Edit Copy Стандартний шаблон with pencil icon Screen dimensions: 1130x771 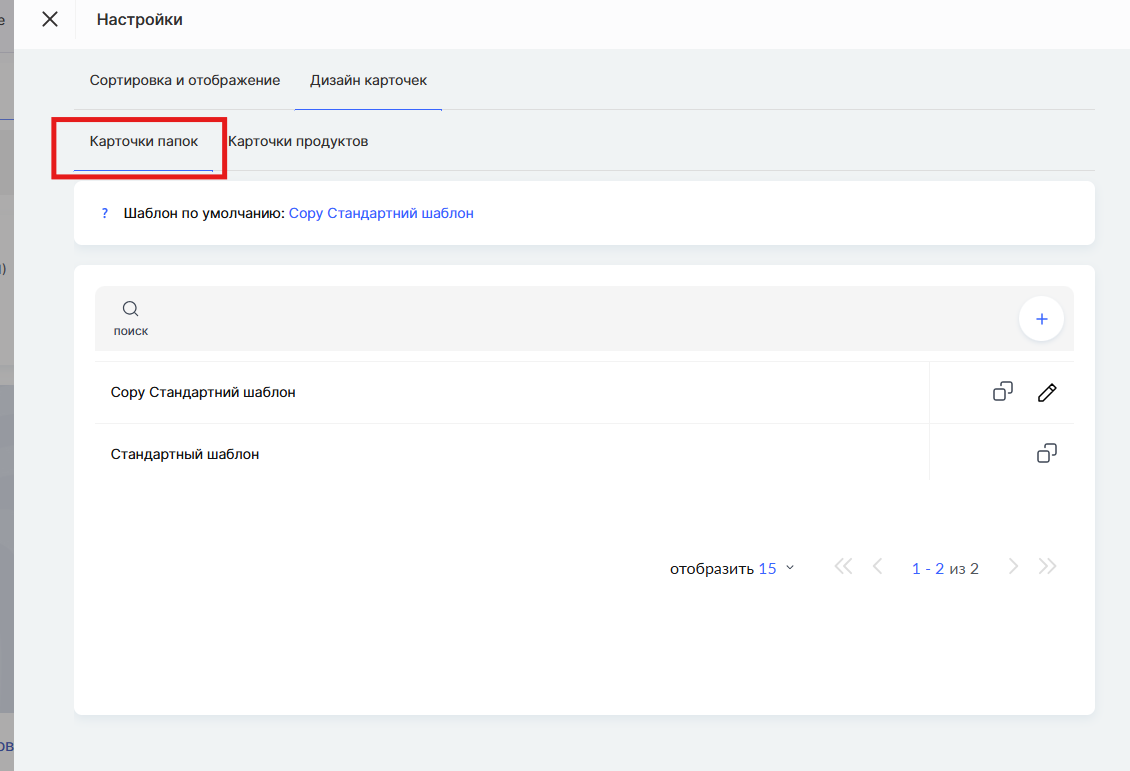pos(1047,392)
